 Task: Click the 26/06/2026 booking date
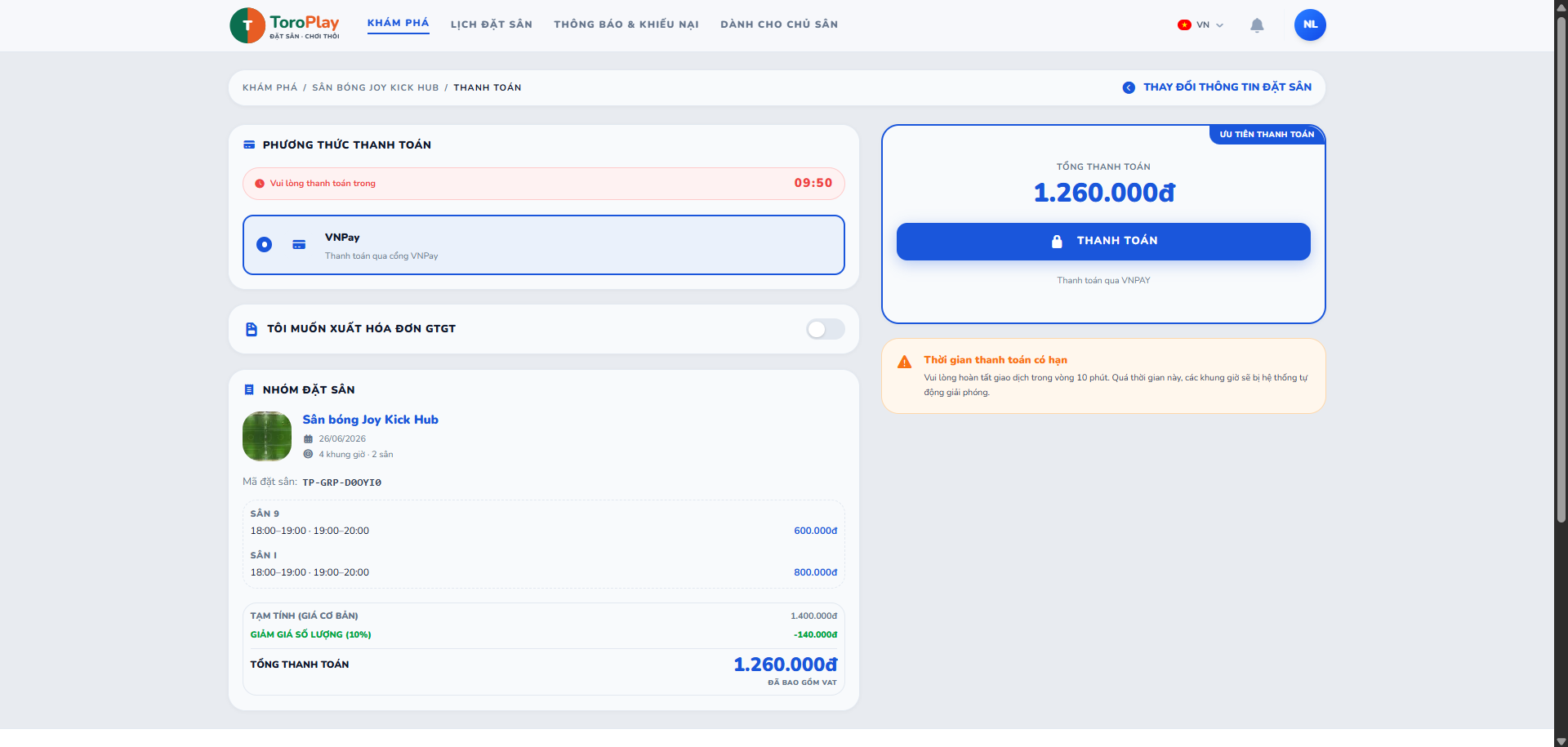(x=342, y=438)
